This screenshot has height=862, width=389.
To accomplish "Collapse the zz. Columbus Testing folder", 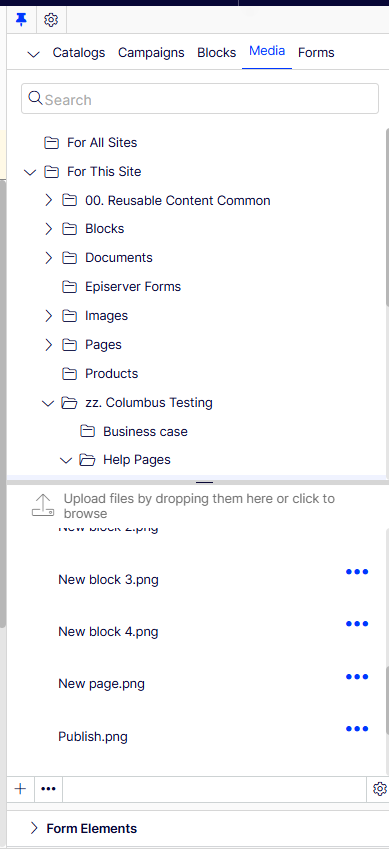I will coord(48,403).
